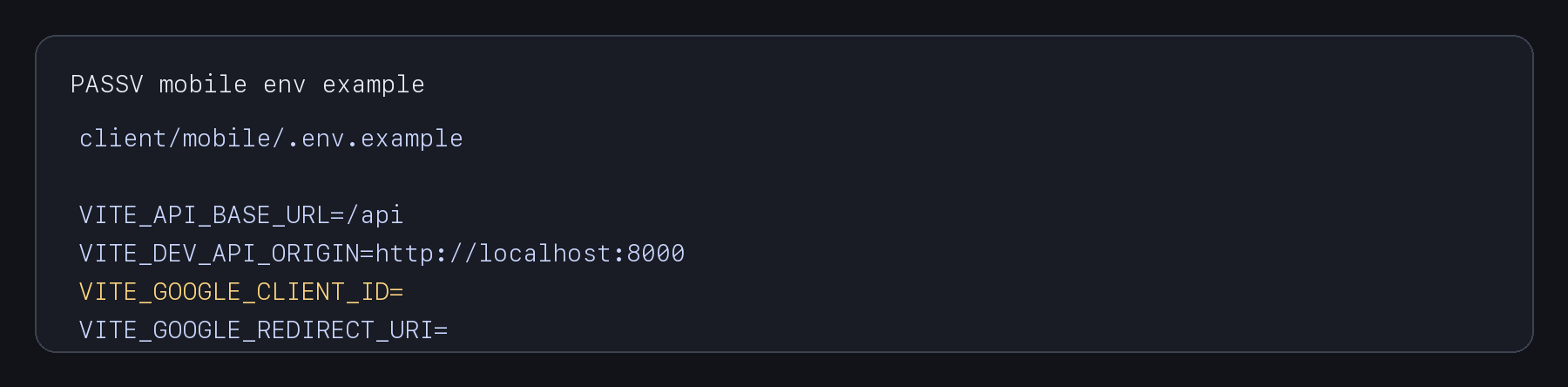
Task: Click the "mobile" folder in the file path
Action: 226,139
